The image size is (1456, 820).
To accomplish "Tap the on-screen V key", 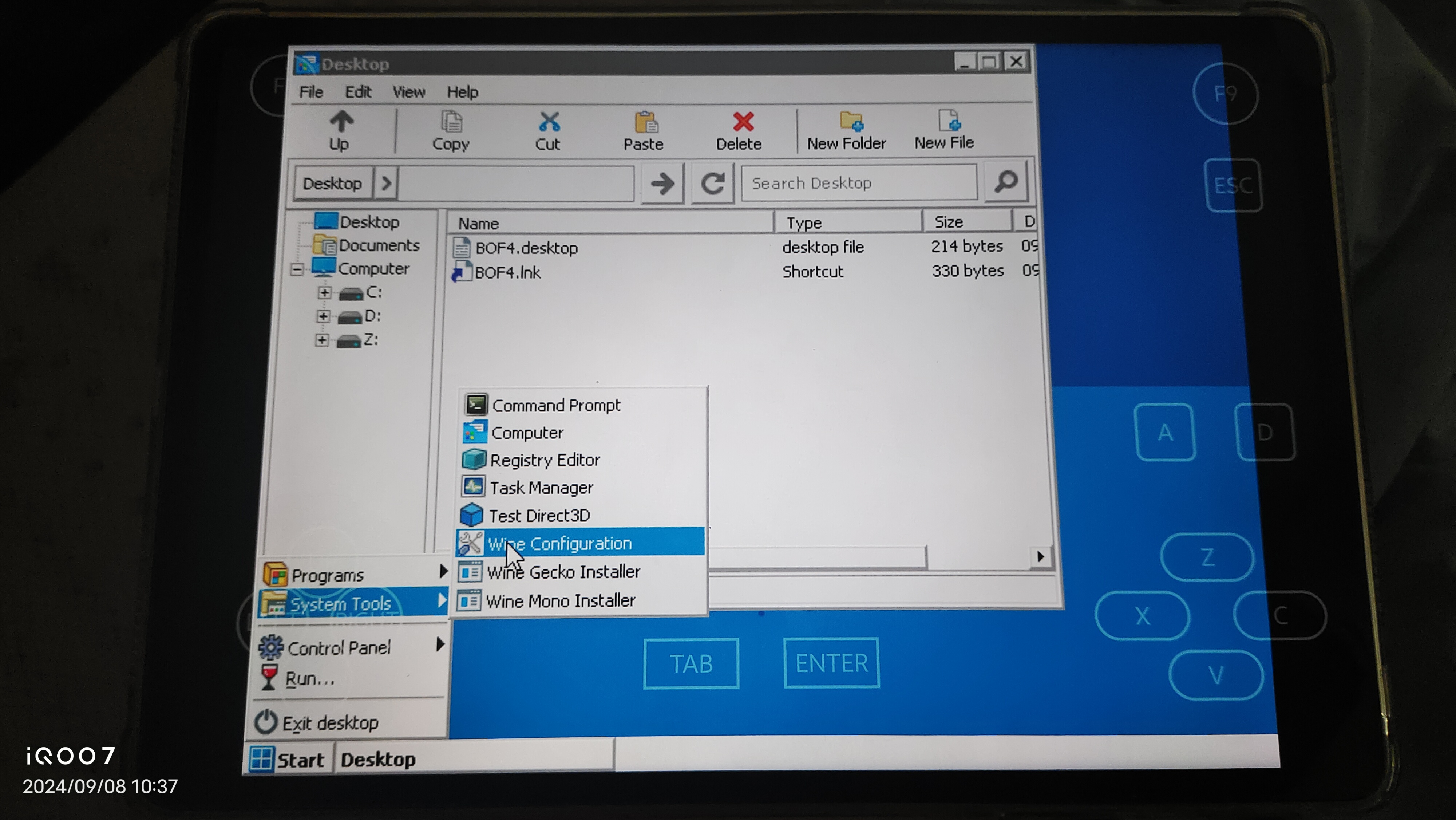I will pos(1216,675).
